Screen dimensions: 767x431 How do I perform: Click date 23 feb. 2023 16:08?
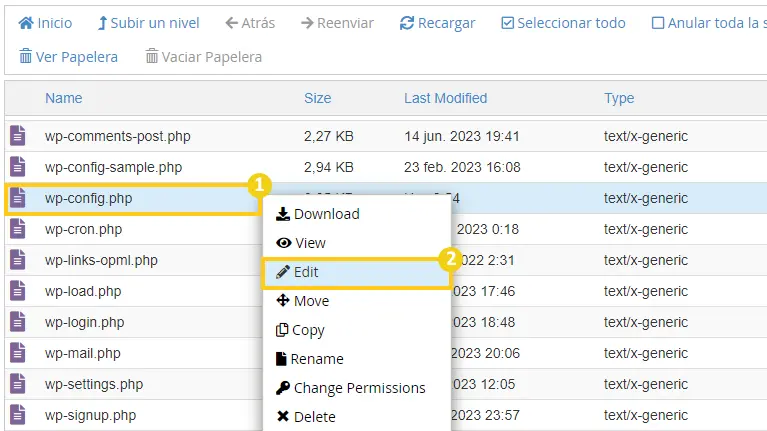pos(462,167)
